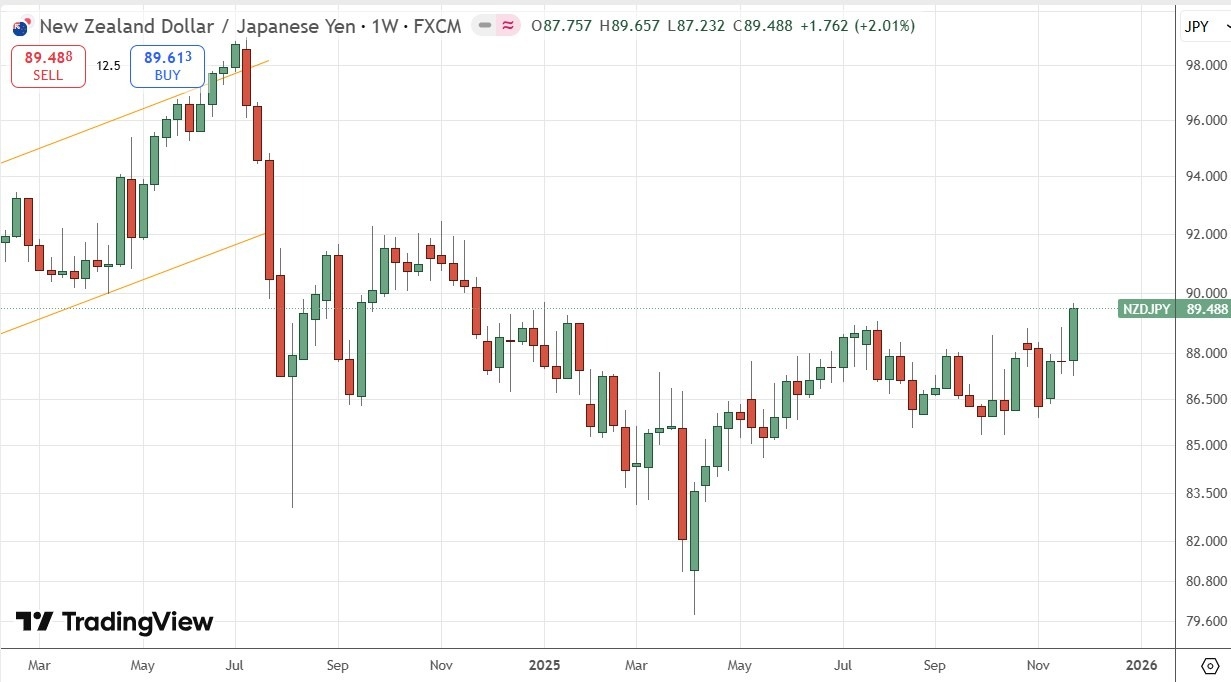Click the 2025 label on the time axis
Viewport: 1231px width, 682px height.
[x=545, y=665]
